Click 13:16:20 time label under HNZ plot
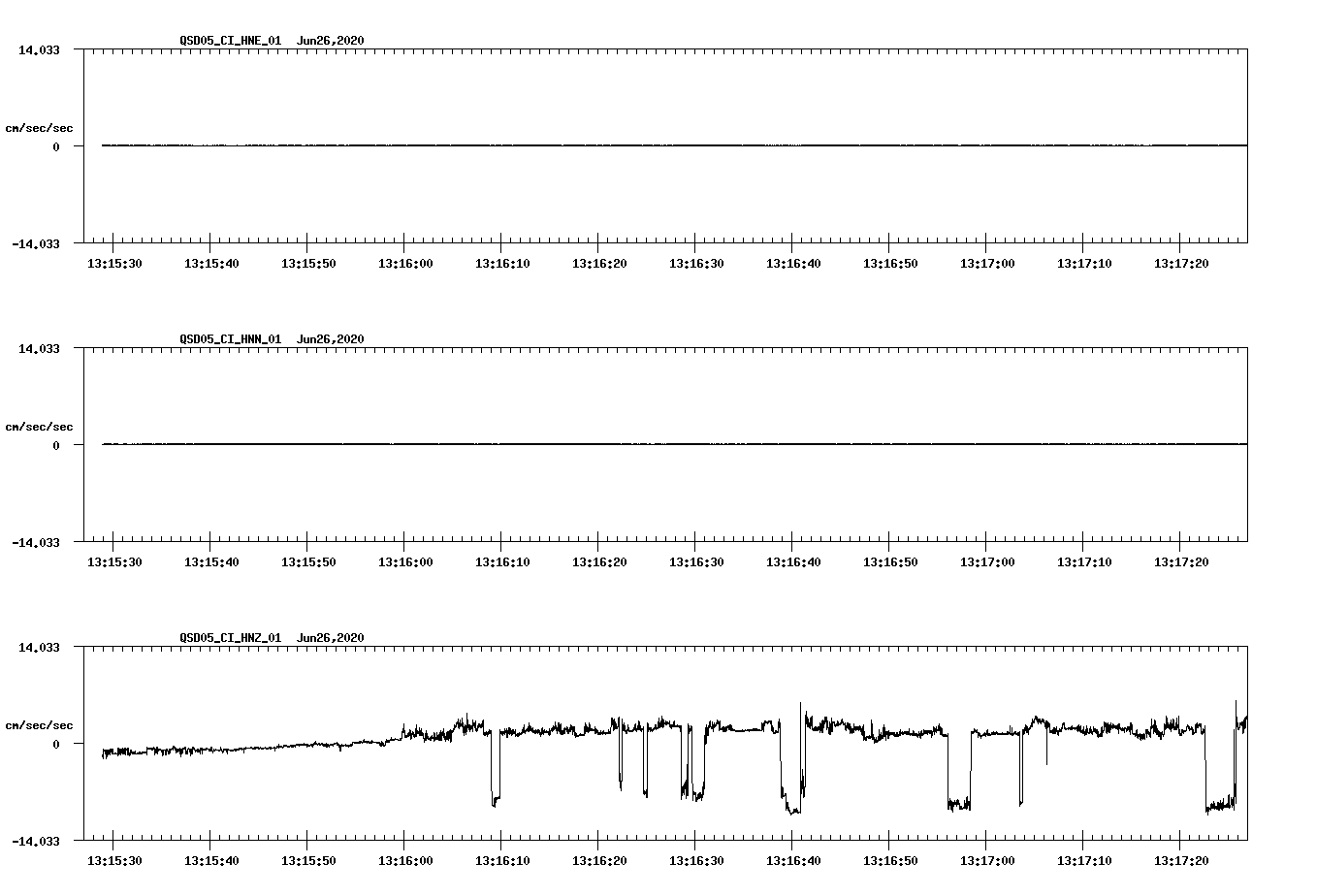Screen dimensions: 1317x896 (599, 861)
